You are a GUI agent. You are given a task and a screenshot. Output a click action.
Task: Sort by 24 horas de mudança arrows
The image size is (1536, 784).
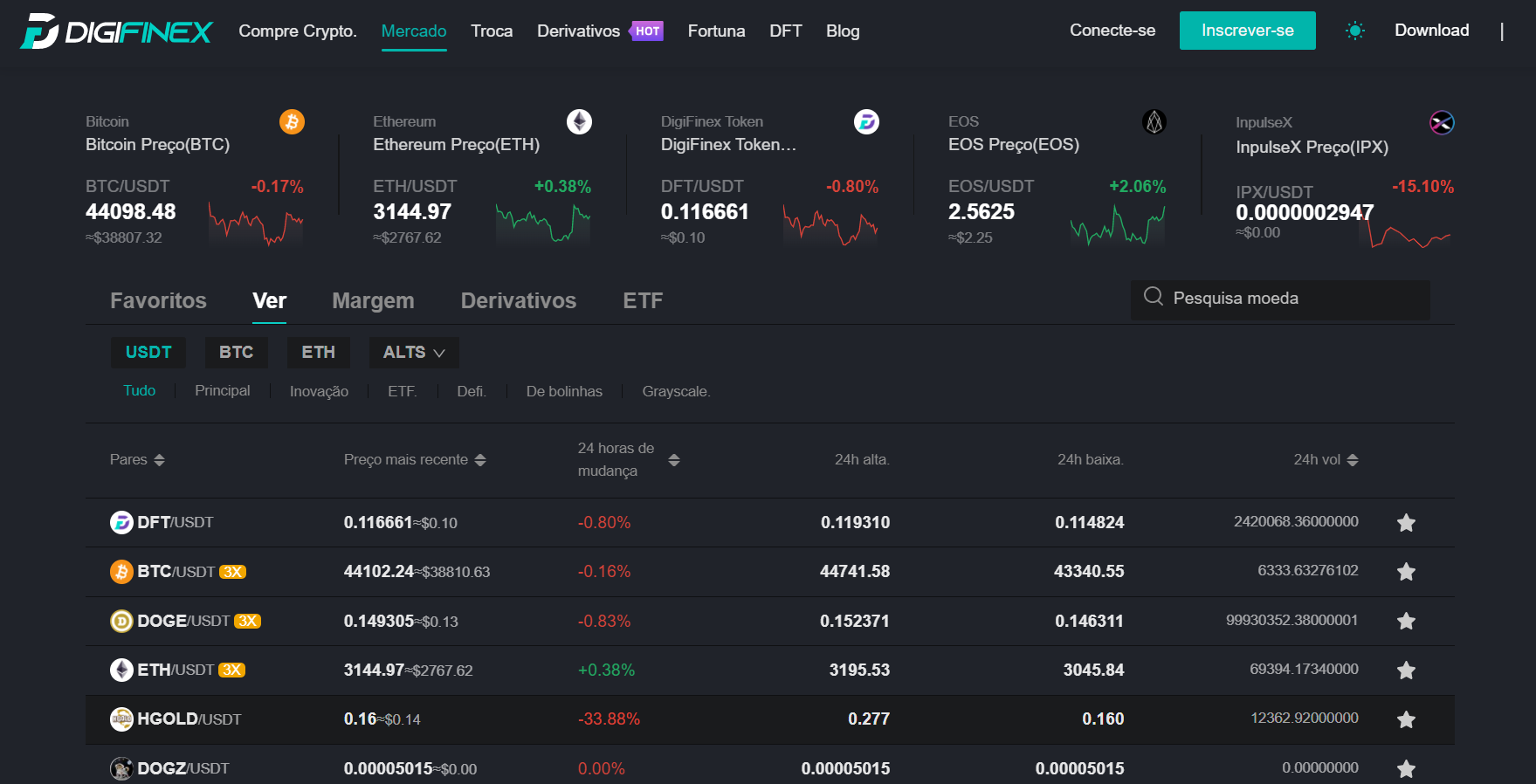click(x=674, y=460)
